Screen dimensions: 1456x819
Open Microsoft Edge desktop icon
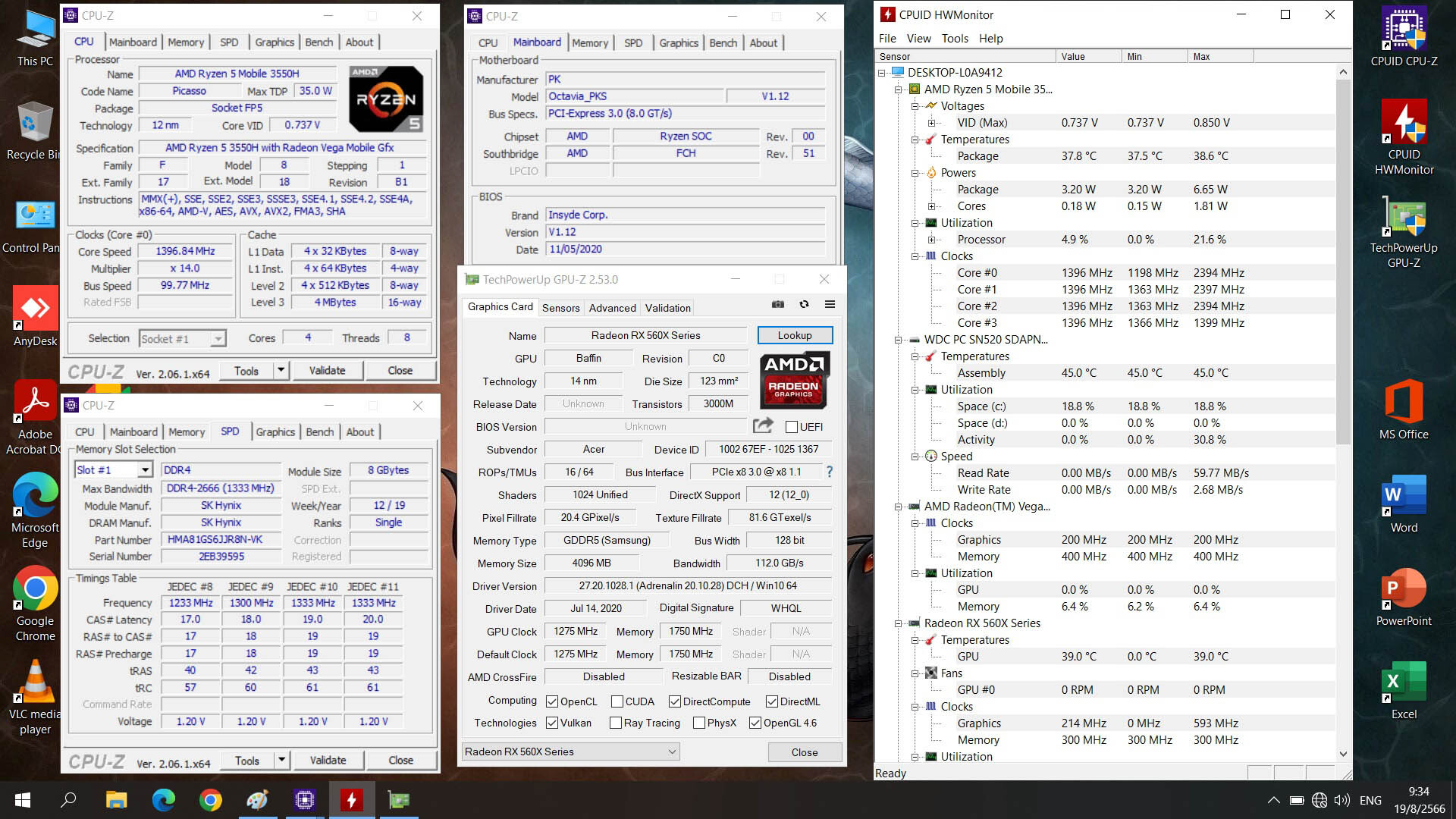[35, 511]
